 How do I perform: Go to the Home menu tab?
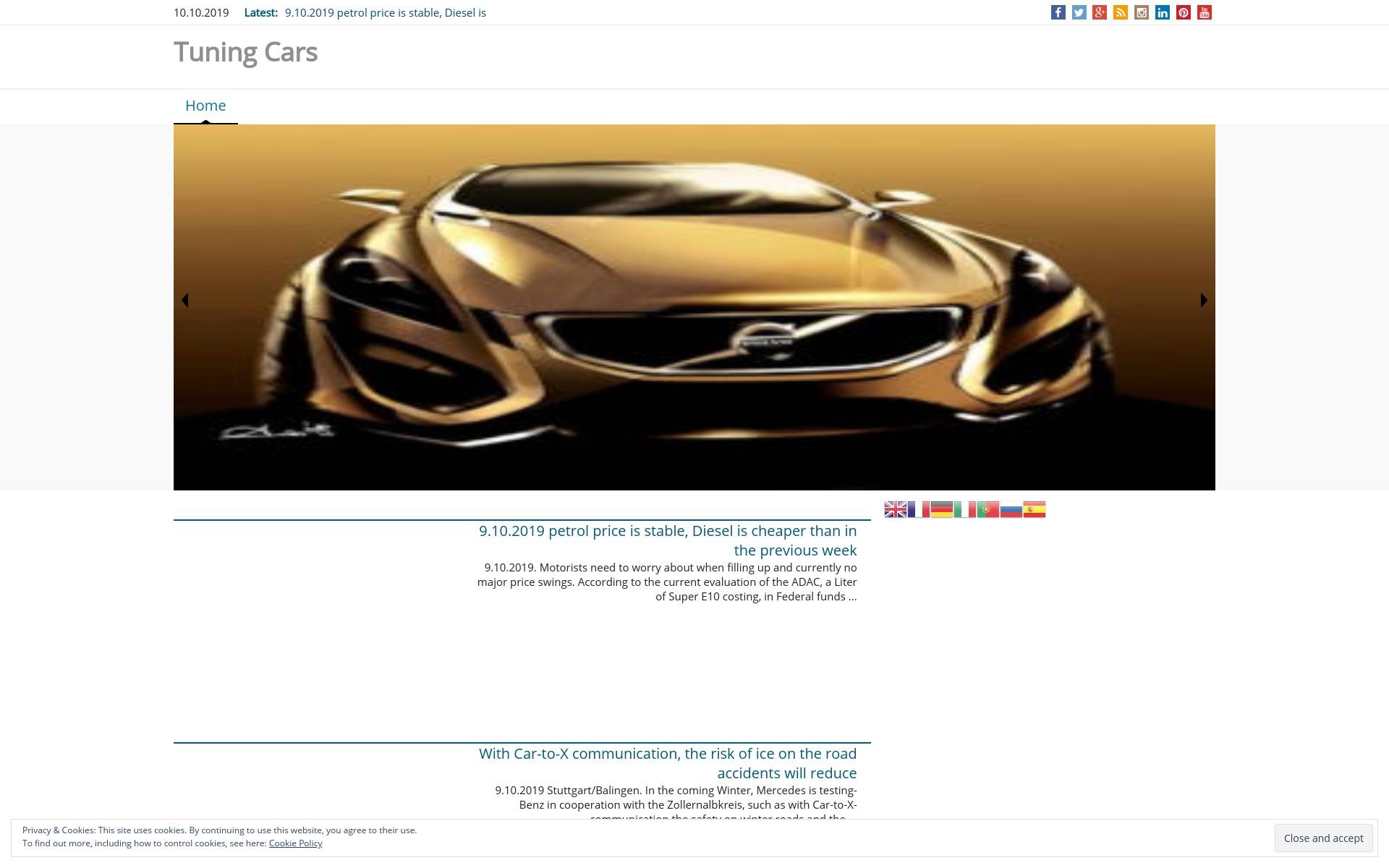click(x=205, y=106)
